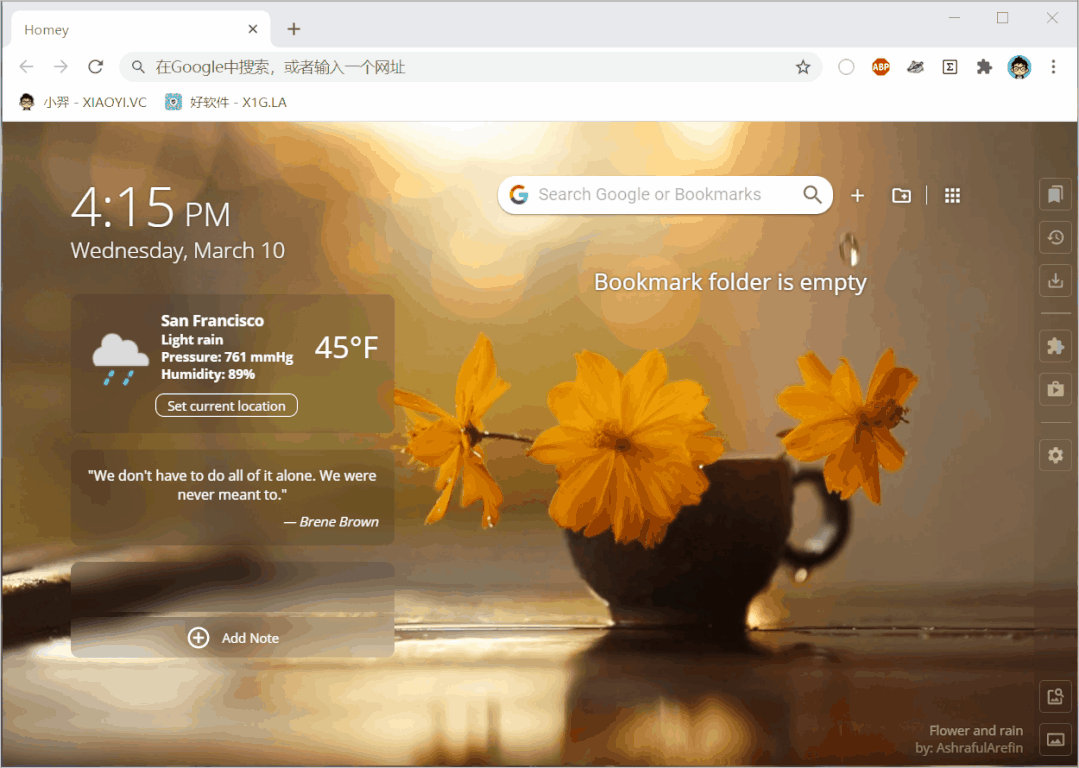Open Homey settings gear icon
Screen dimensions: 1079x768
[x=1055, y=455]
